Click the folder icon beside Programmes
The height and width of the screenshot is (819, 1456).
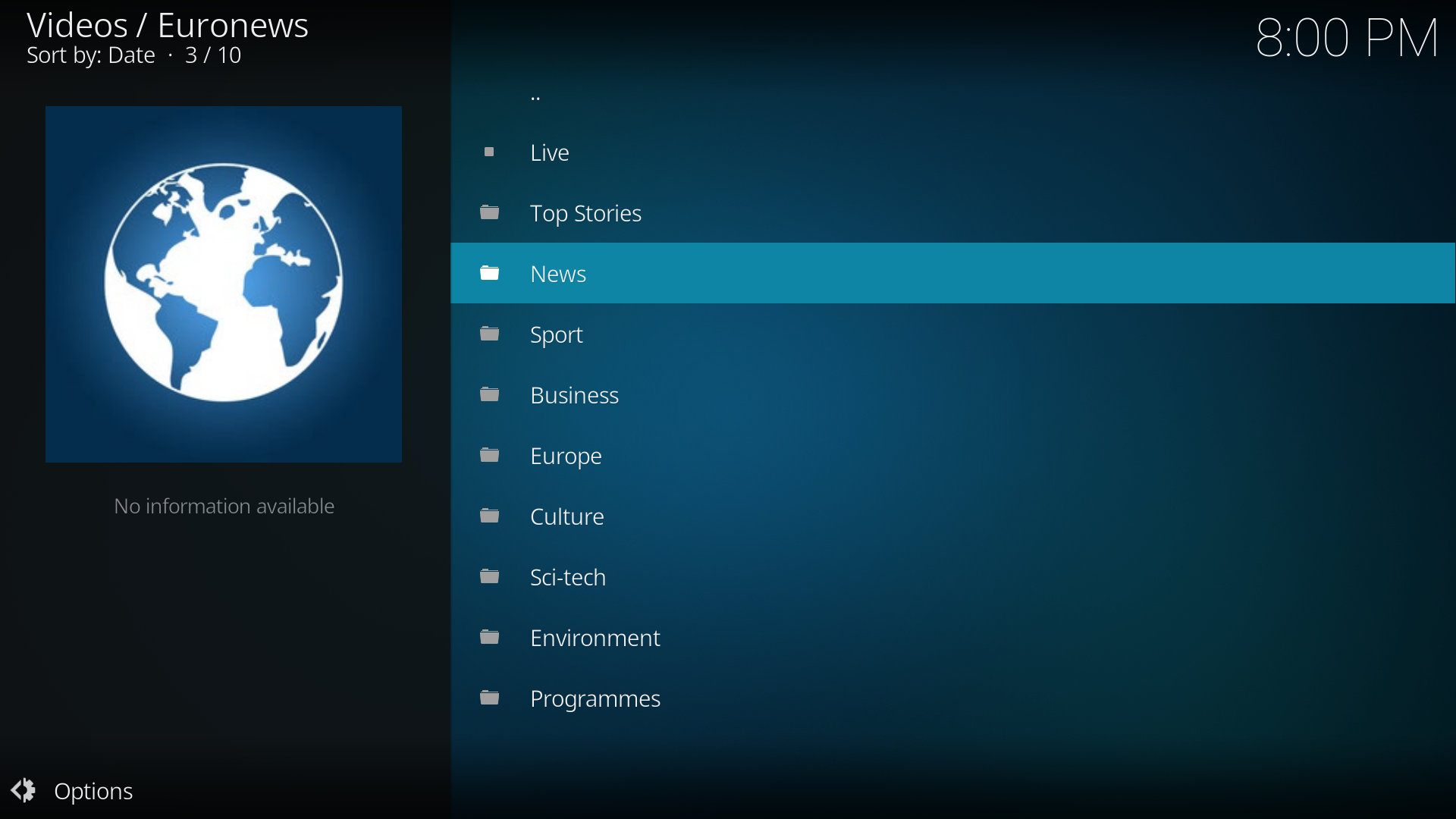click(490, 698)
